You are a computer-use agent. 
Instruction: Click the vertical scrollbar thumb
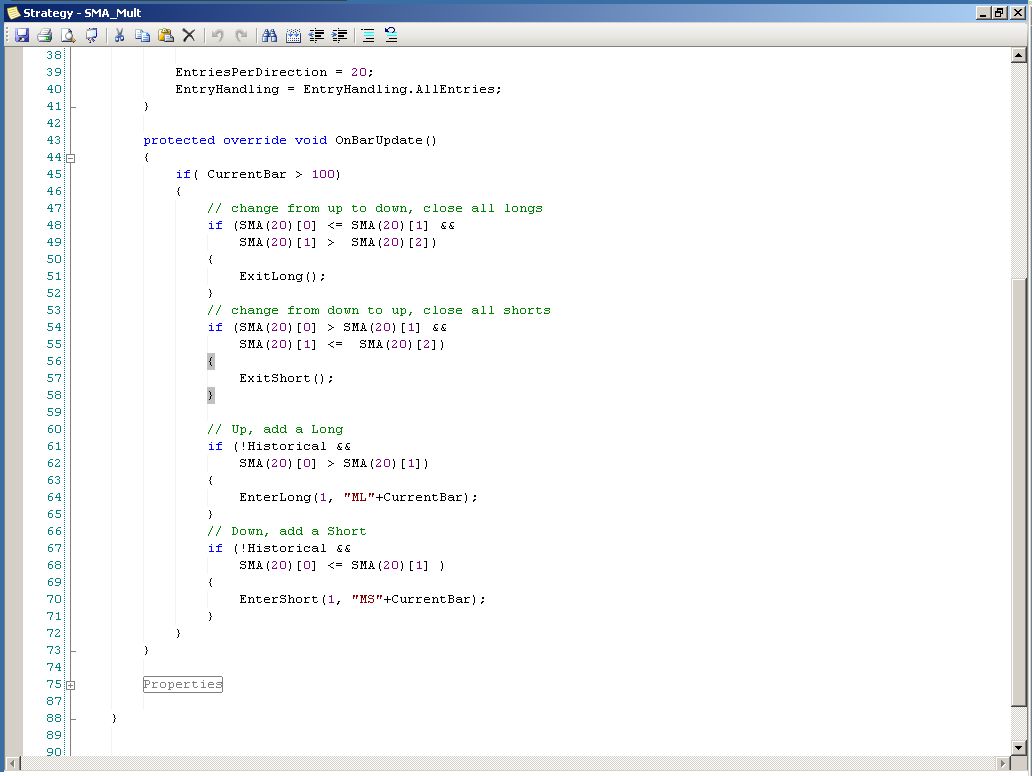pyautogui.click(x=1018, y=491)
